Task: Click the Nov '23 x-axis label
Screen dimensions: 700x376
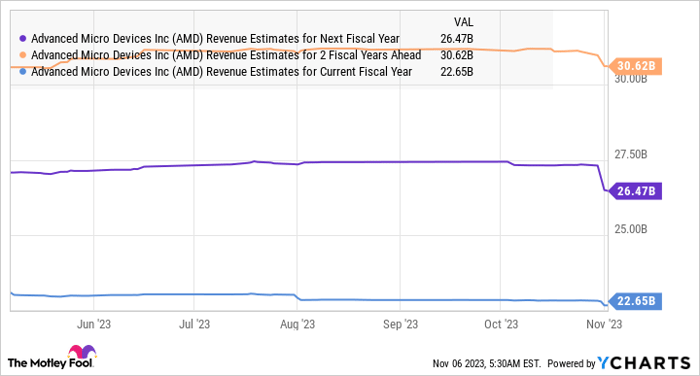Action: point(604,324)
